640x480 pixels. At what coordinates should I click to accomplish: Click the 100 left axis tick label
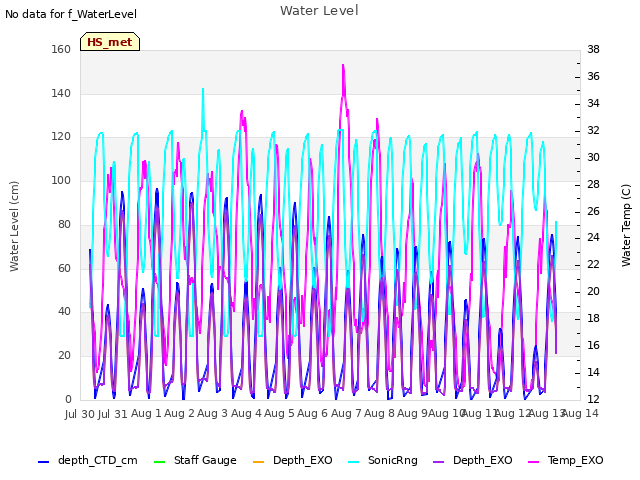click(61, 180)
